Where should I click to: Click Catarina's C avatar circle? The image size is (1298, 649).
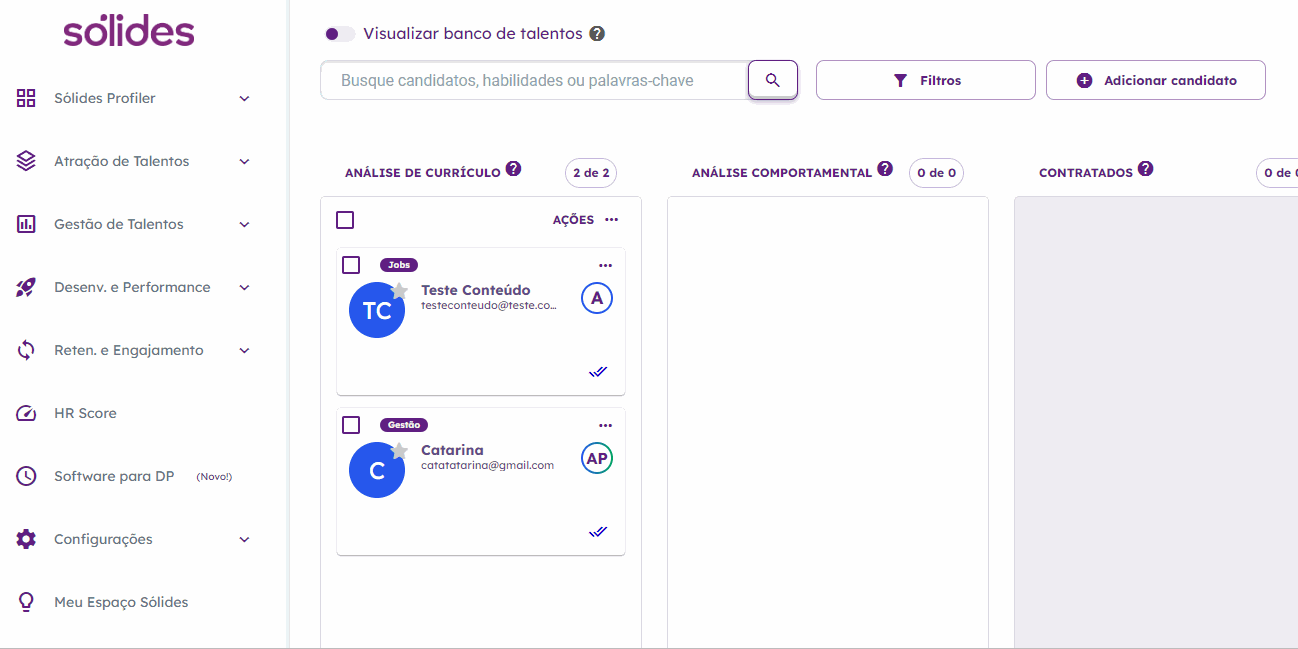coord(377,470)
